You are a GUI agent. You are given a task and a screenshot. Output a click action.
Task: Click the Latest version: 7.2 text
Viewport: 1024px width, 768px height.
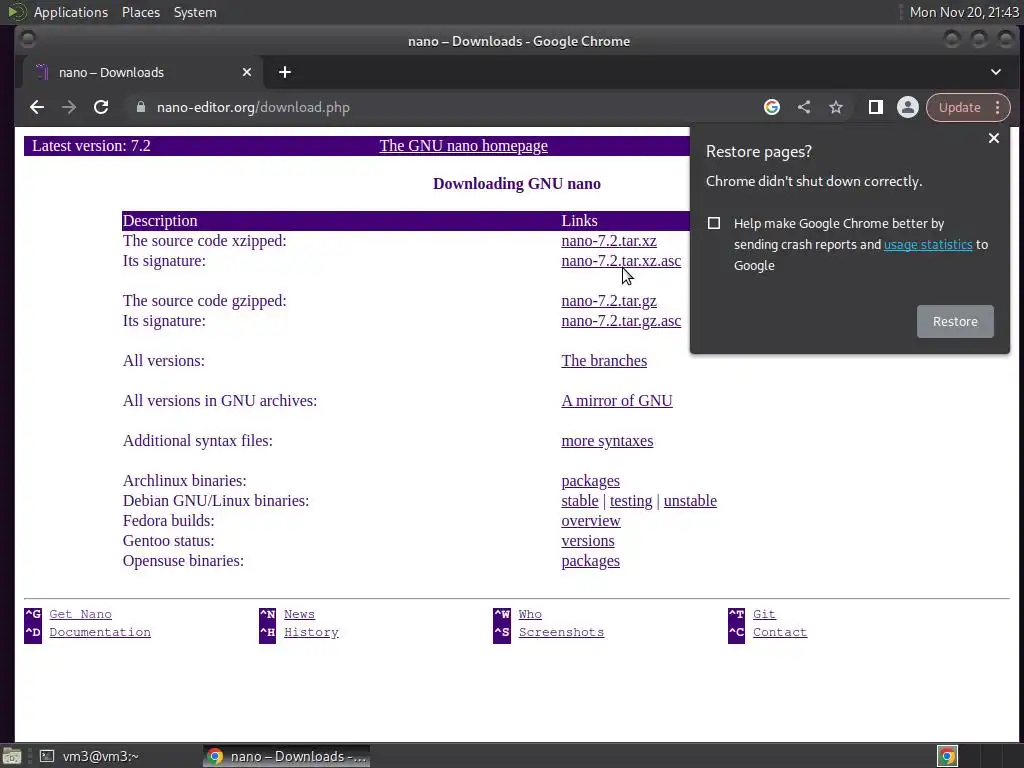point(91,146)
